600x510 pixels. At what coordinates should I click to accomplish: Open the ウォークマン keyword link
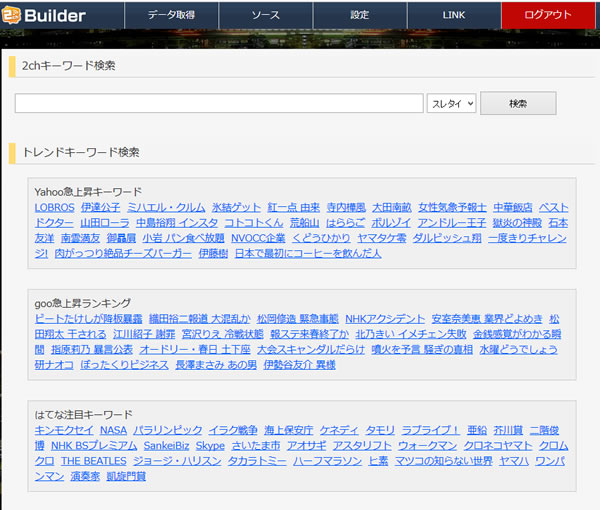tap(427, 446)
